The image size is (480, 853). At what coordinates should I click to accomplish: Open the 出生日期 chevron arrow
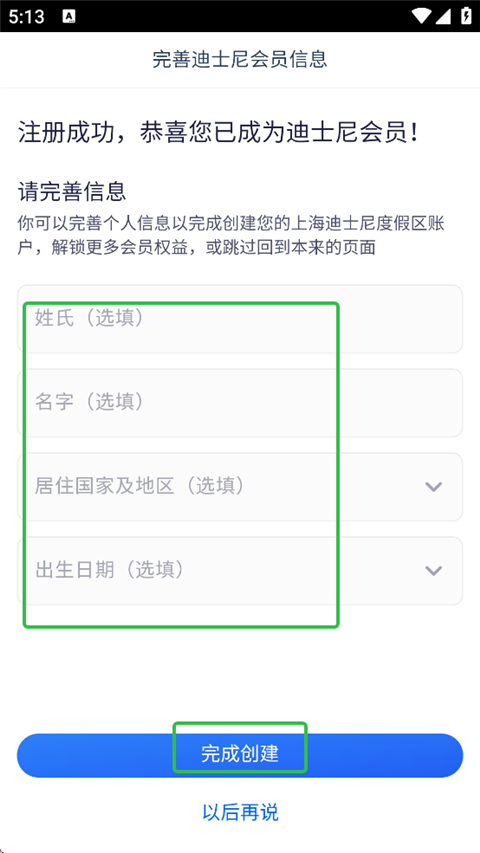pos(433,570)
